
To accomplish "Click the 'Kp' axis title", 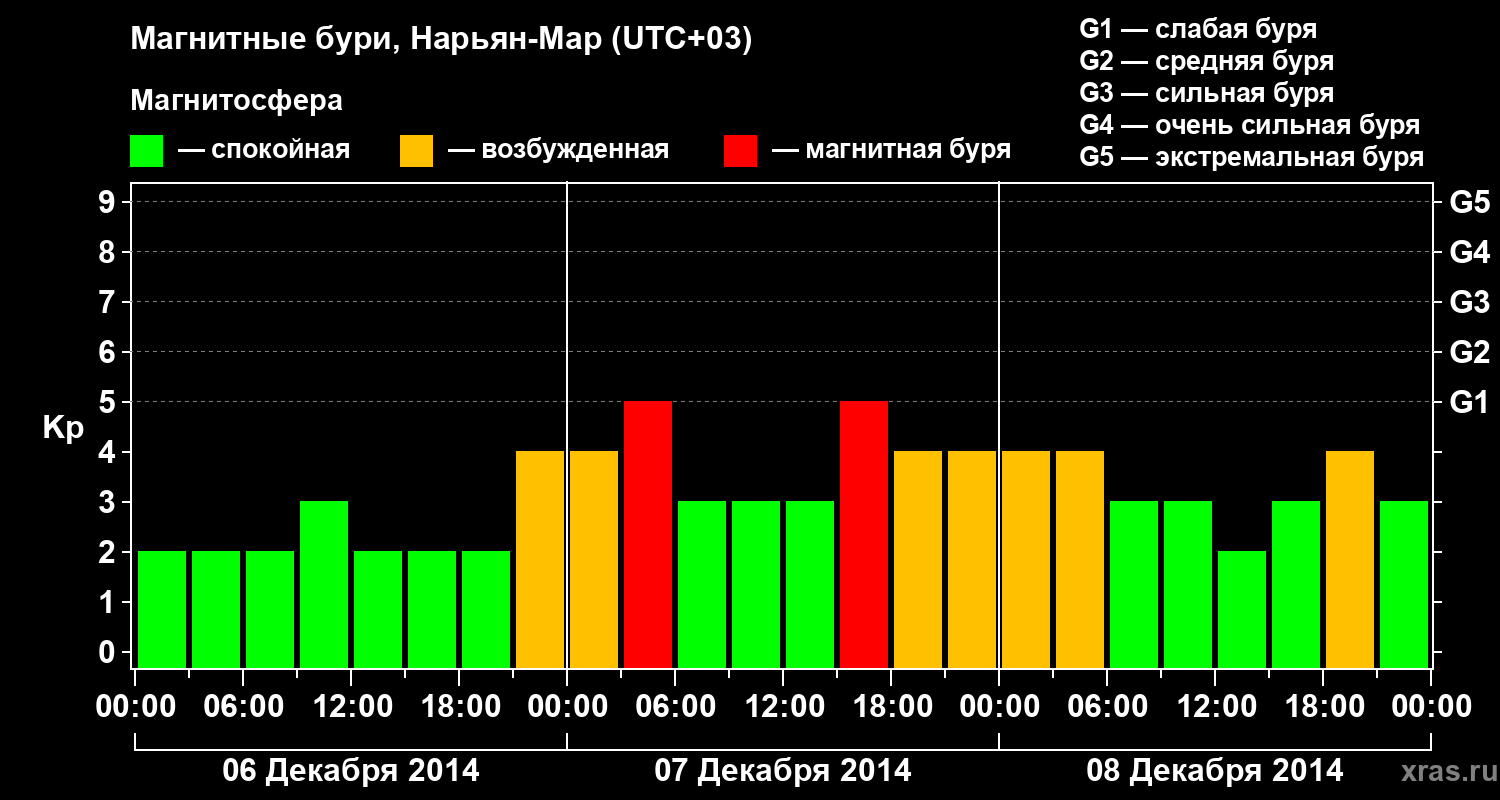I will tap(63, 428).
